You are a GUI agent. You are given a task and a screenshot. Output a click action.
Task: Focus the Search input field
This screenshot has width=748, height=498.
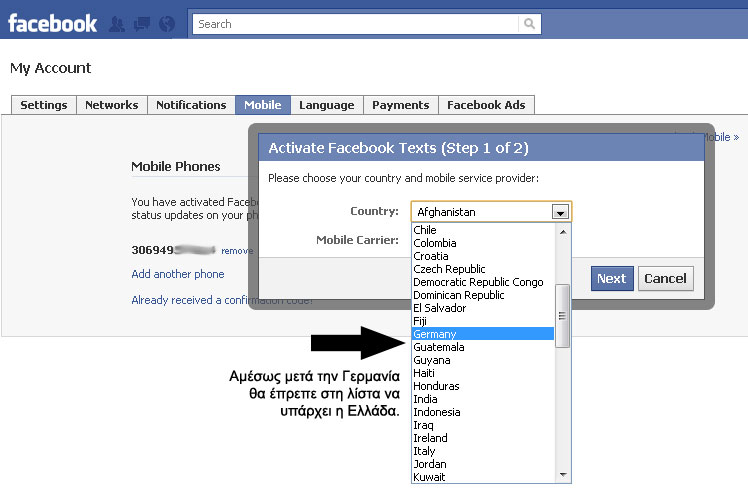[355, 24]
